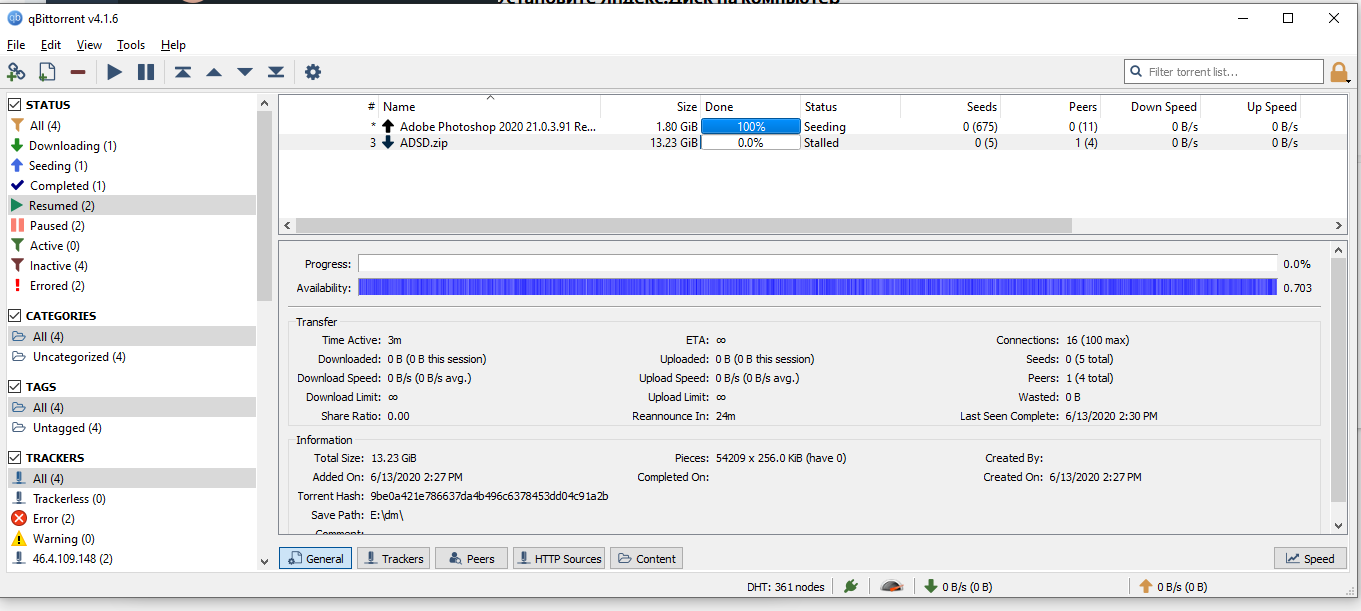Switch to the Content tab
1361x611 pixels.
pyautogui.click(x=646, y=558)
